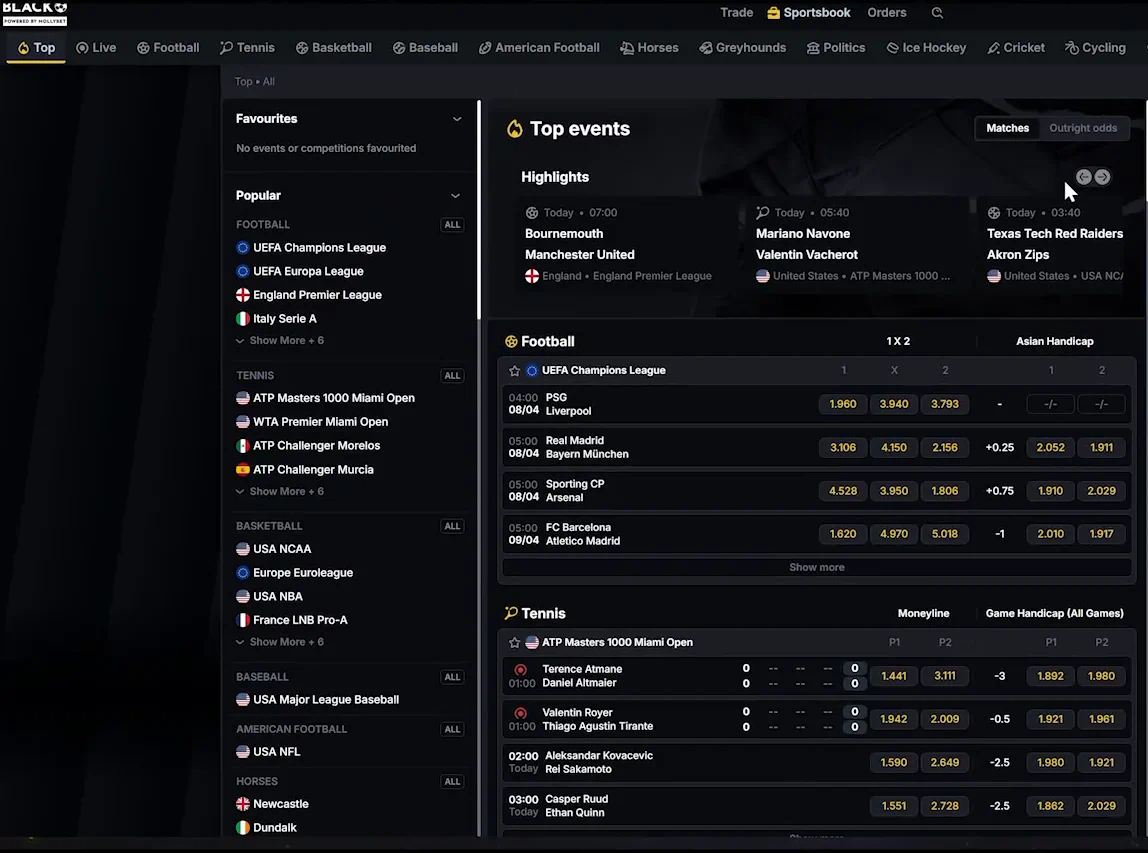Favourite the UEFA Champions League star
The height and width of the screenshot is (853, 1148).
click(514, 370)
